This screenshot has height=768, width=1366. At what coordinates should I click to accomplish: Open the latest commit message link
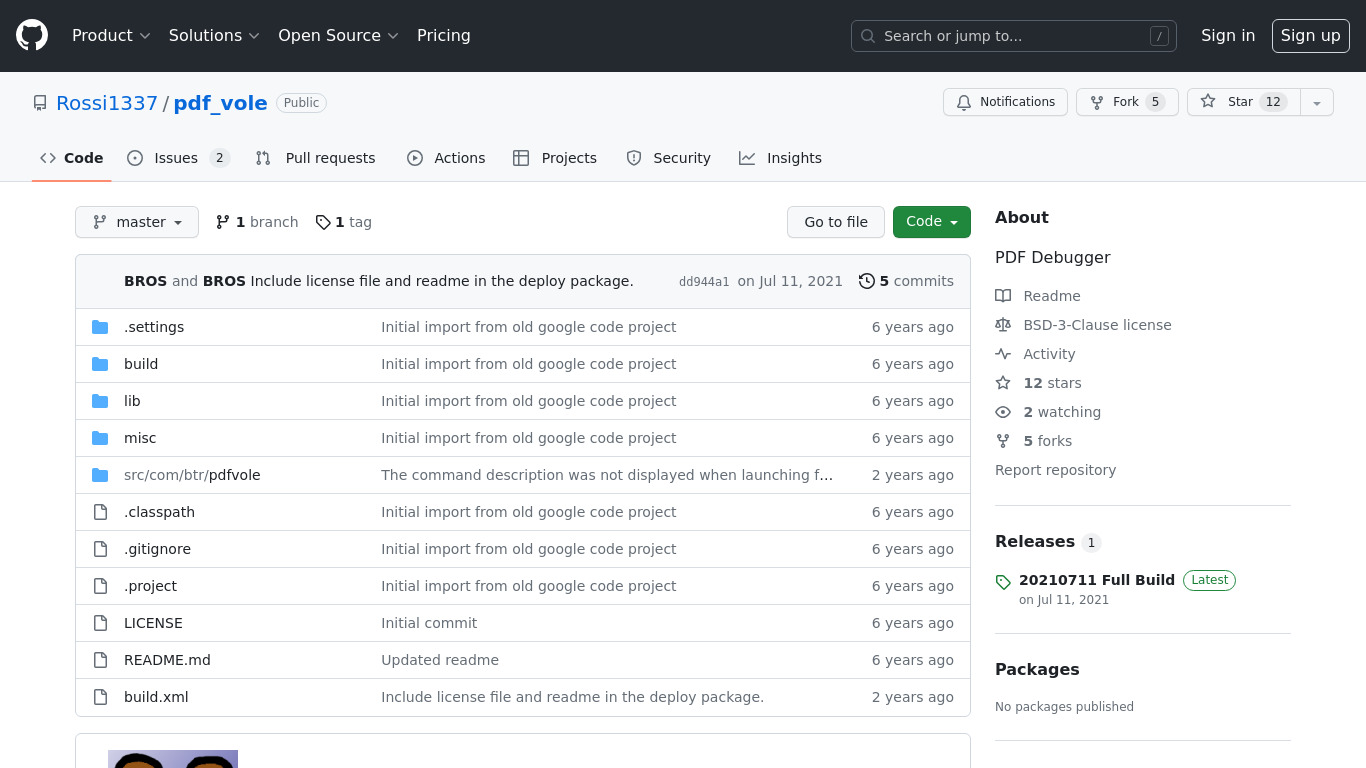(x=441, y=281)
